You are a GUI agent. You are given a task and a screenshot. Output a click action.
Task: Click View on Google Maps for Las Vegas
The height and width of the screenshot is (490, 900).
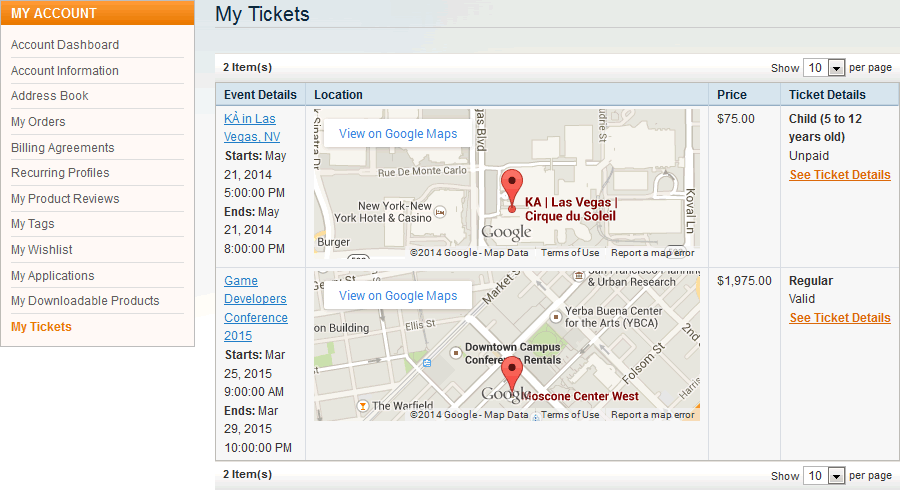point(398,134)
